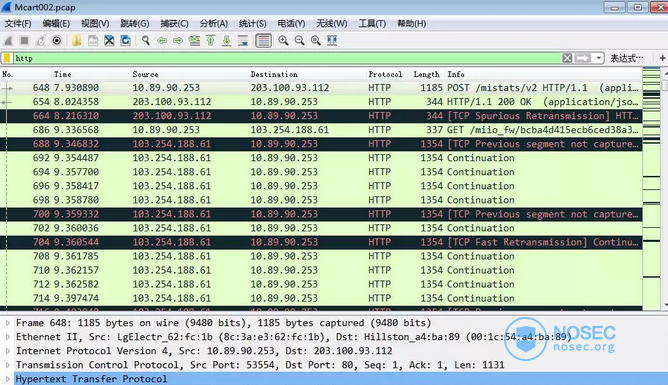
Task: Click the find packet magnifier icon
Action: (x=146, y=40)
